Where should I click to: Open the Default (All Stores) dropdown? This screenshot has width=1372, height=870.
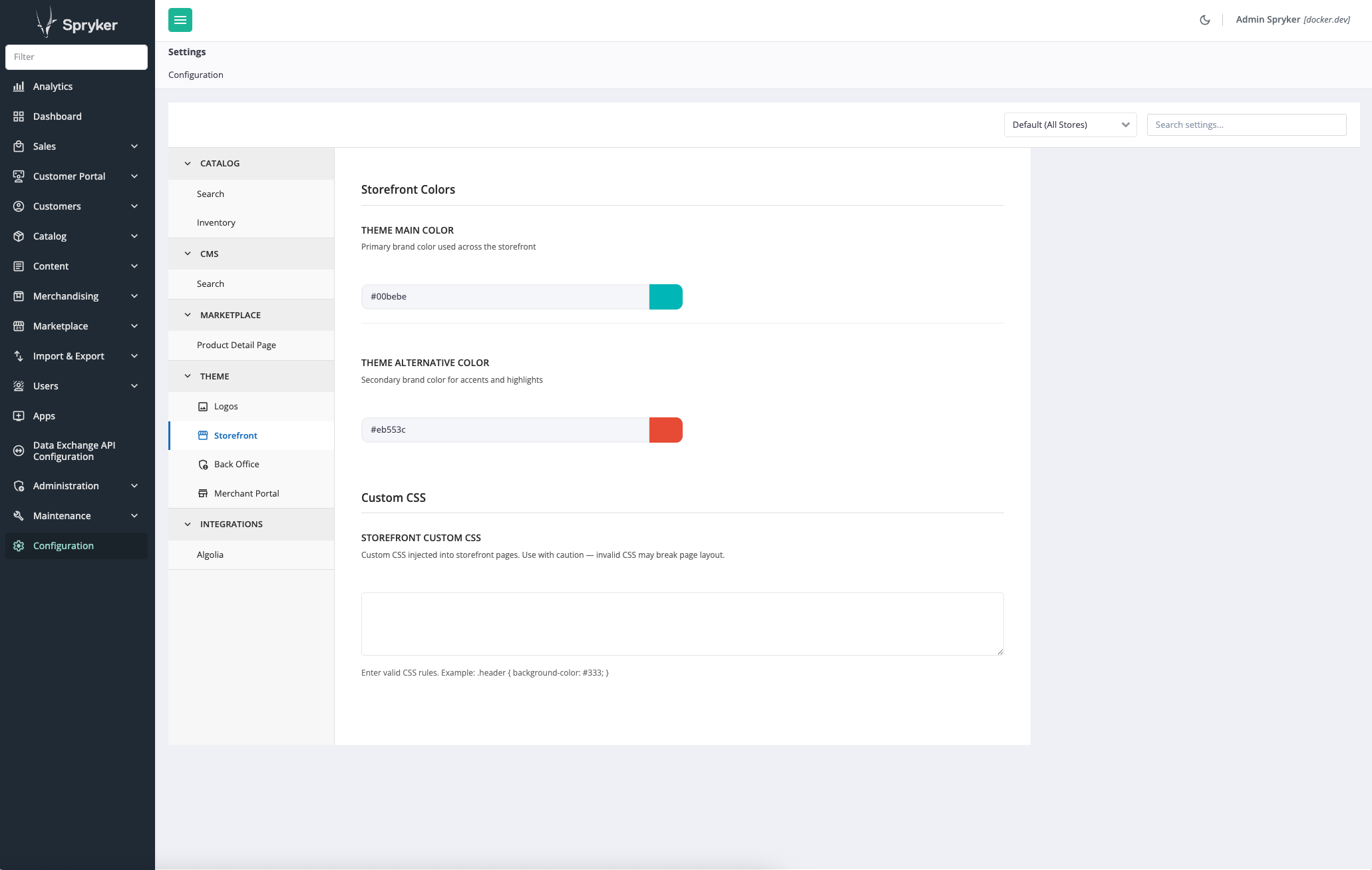pos(1070,124)
